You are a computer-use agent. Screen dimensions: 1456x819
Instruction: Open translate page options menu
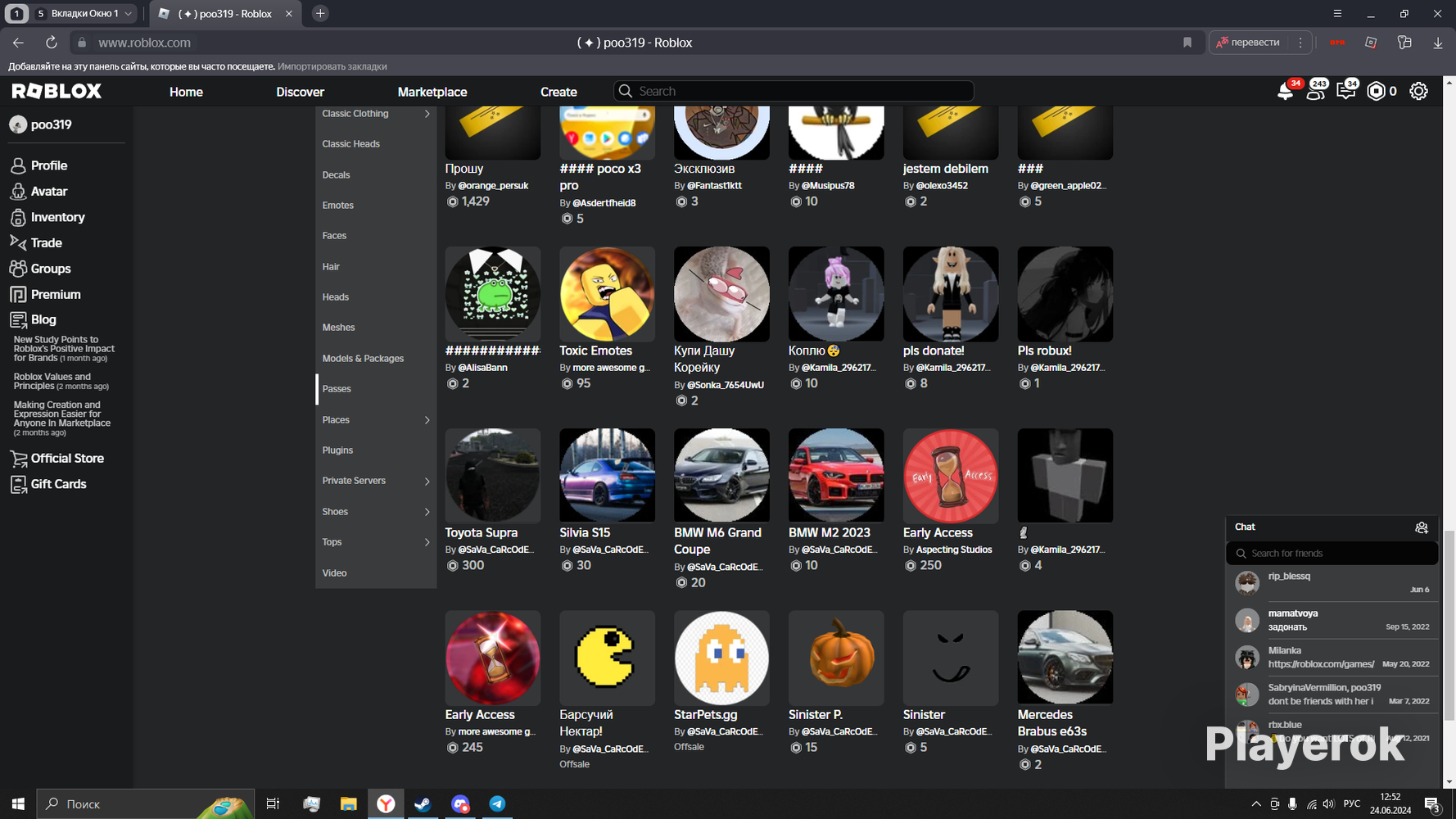coord(1300,43)
